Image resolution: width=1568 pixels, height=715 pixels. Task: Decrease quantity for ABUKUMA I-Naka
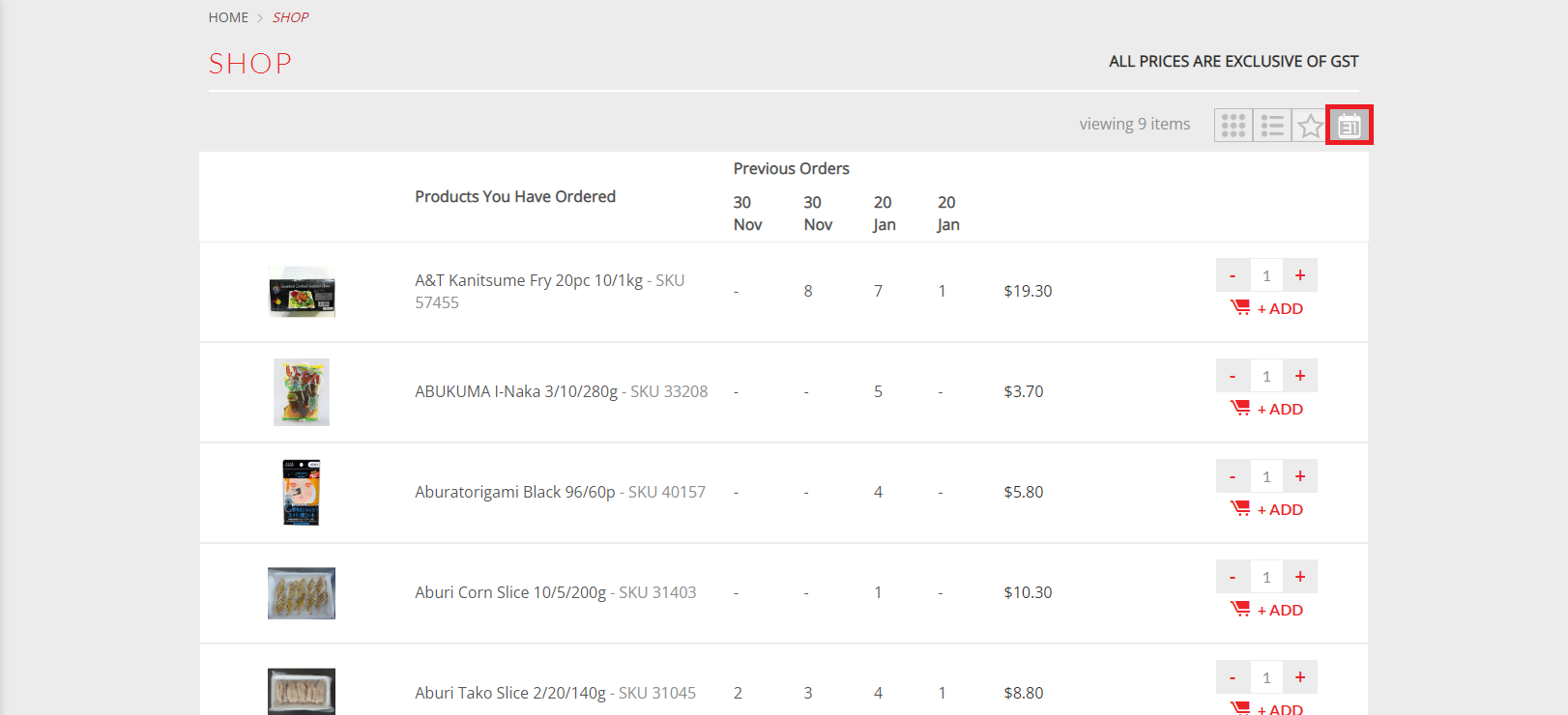click(1233, 376)
